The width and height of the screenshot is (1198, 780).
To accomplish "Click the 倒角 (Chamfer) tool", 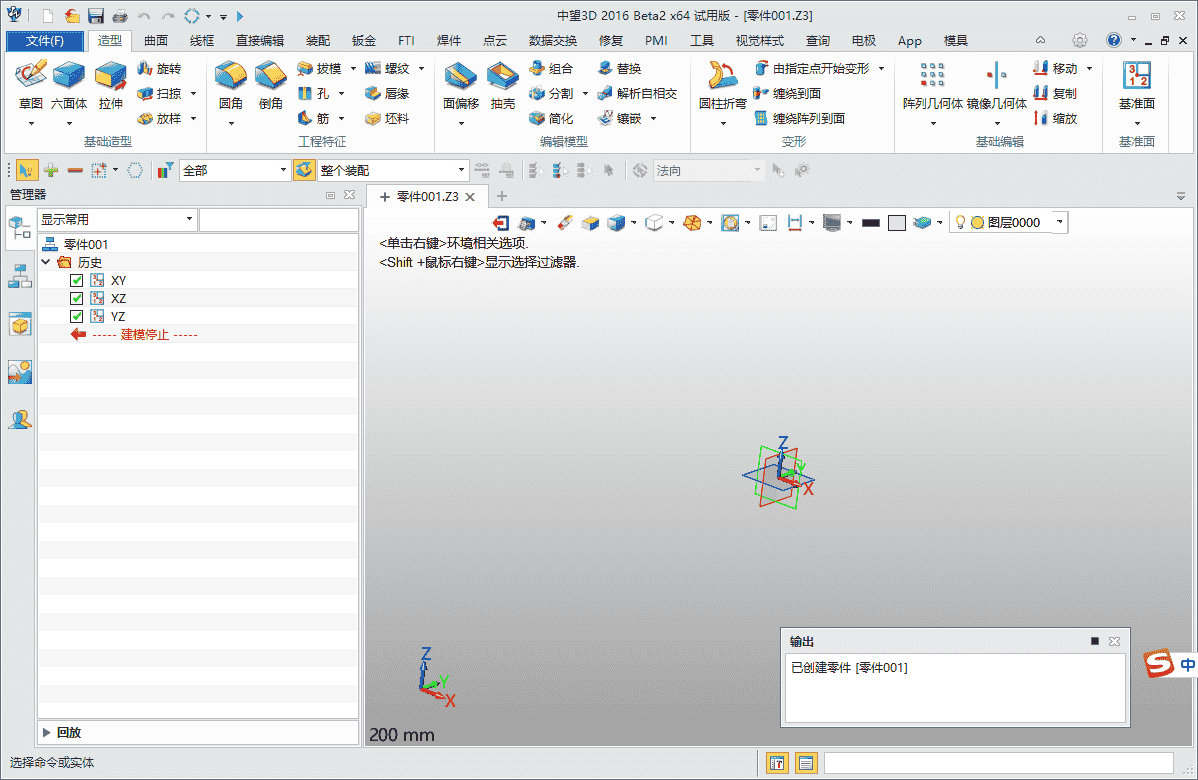I will 271,77.
